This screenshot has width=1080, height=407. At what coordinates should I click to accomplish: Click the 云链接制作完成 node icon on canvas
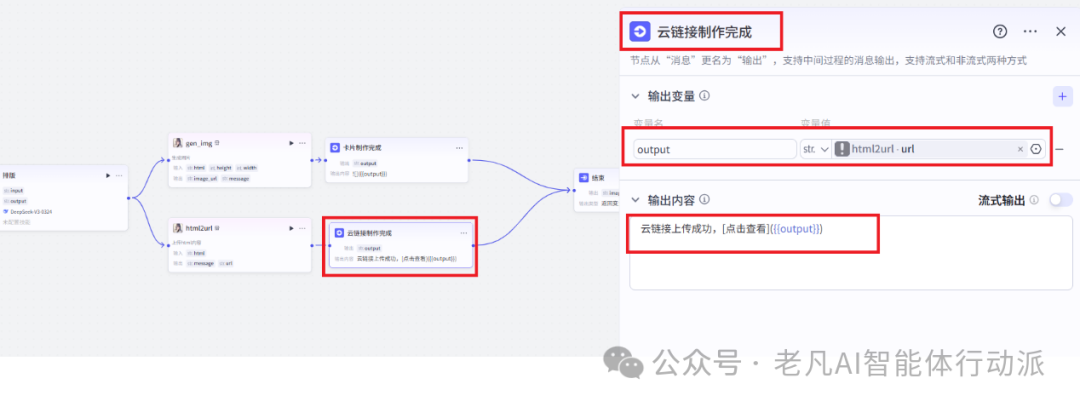(x=339, y=233)
